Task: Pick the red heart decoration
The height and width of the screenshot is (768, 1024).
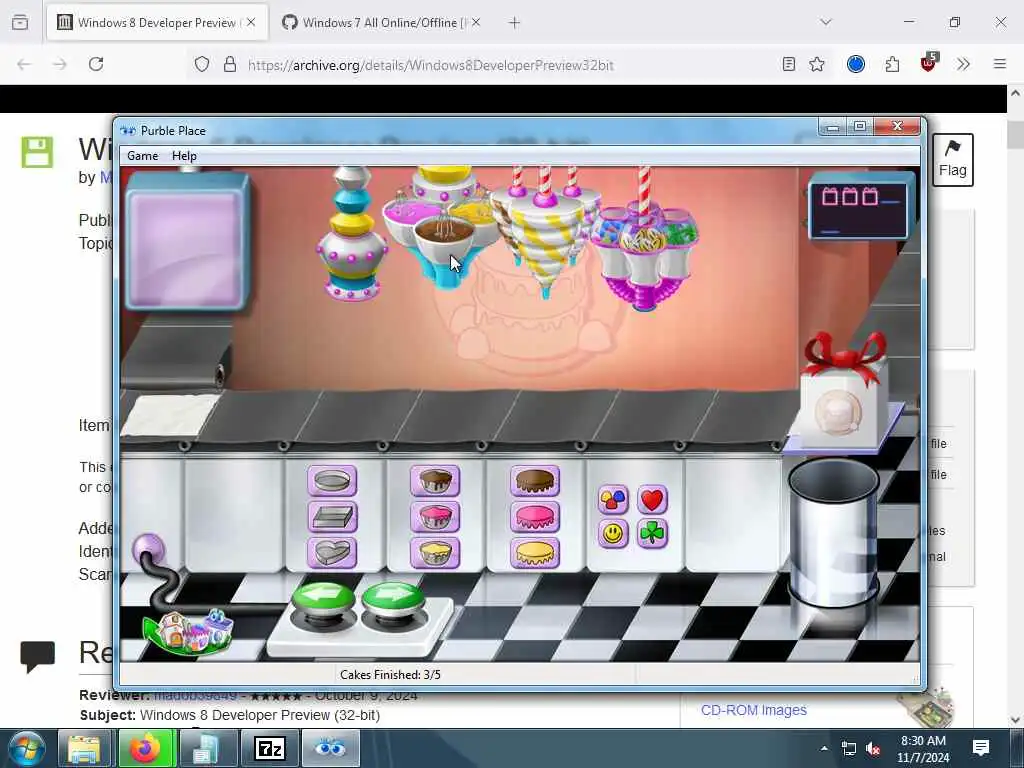Action: point(652,500)
